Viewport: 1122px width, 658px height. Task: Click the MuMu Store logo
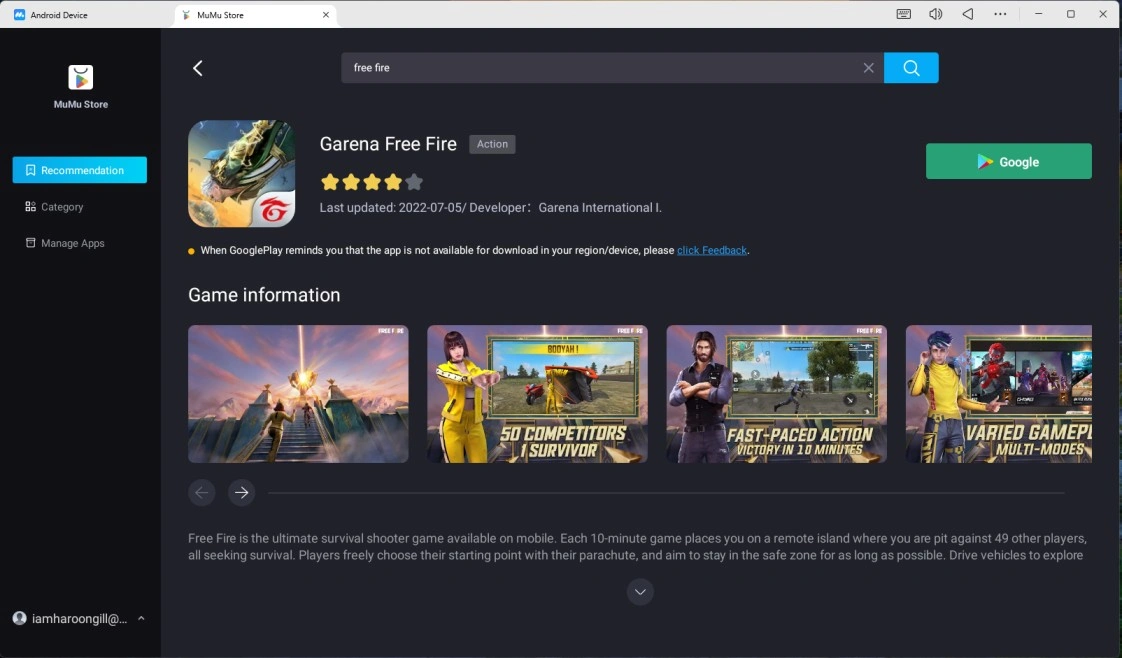79,78
